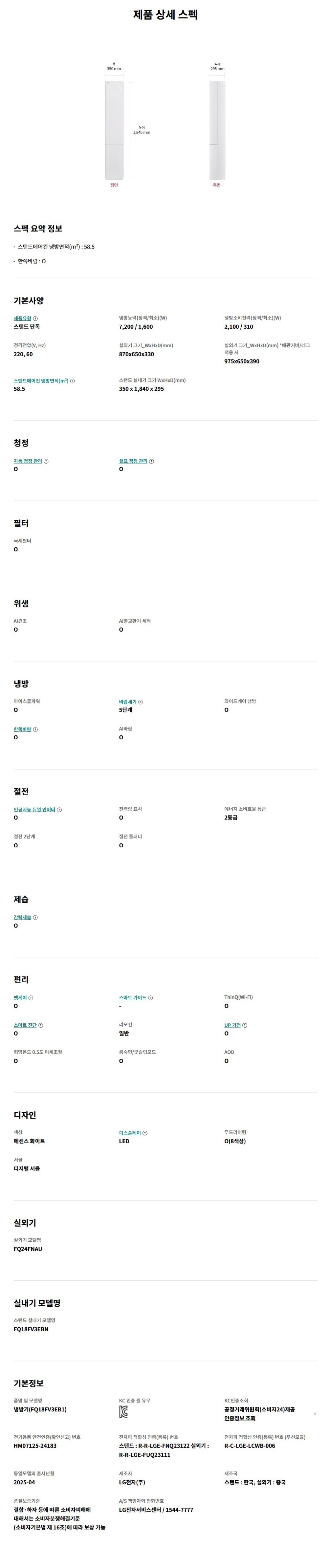Click the question icon next to UP 가전

point(245,1025)
